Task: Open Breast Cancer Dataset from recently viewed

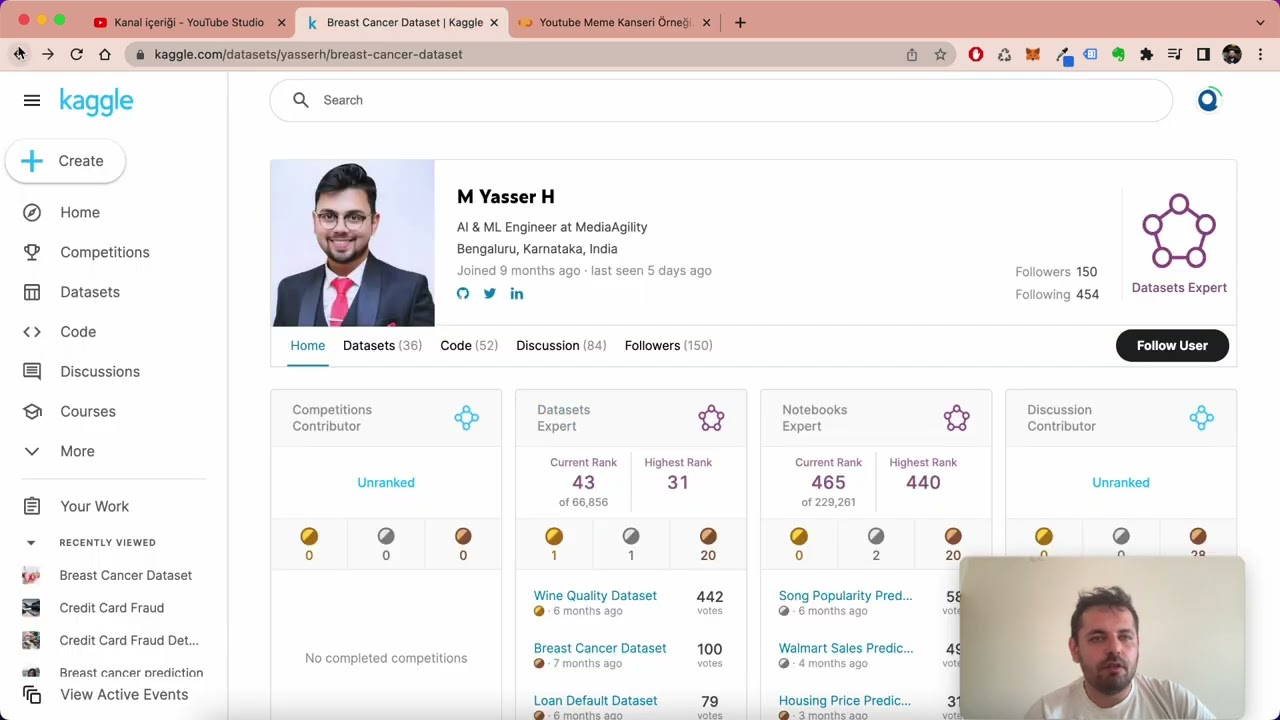Action: click(126, 575)
